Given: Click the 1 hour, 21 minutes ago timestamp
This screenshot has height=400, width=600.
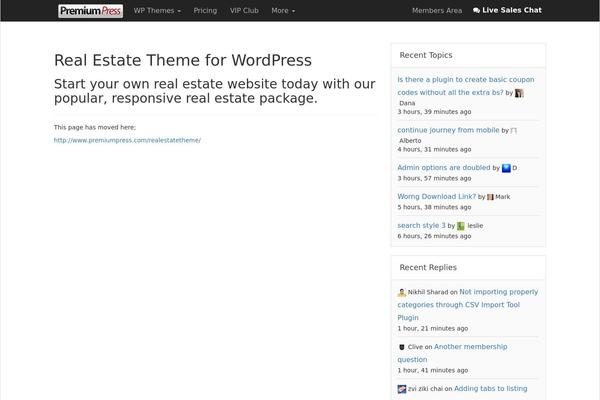Looking at the screenshot, I should pyautogui.click(x=433, y=328).
